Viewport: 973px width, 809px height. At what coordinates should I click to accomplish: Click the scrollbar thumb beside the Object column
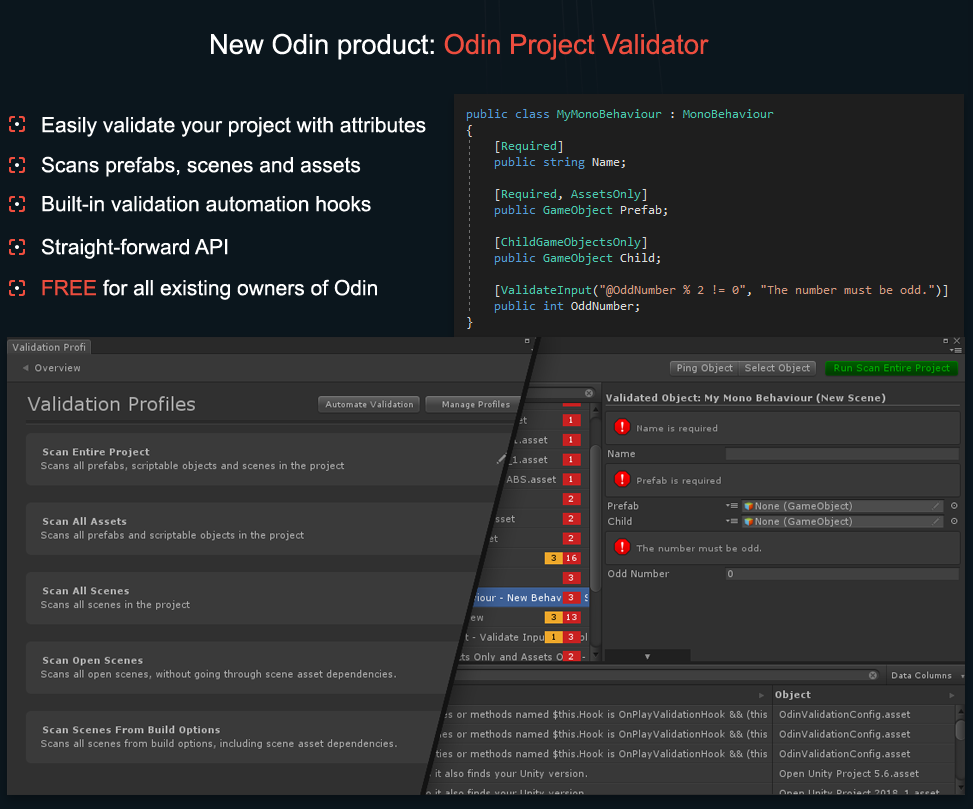pyautogui.click(x=961, y=728)
